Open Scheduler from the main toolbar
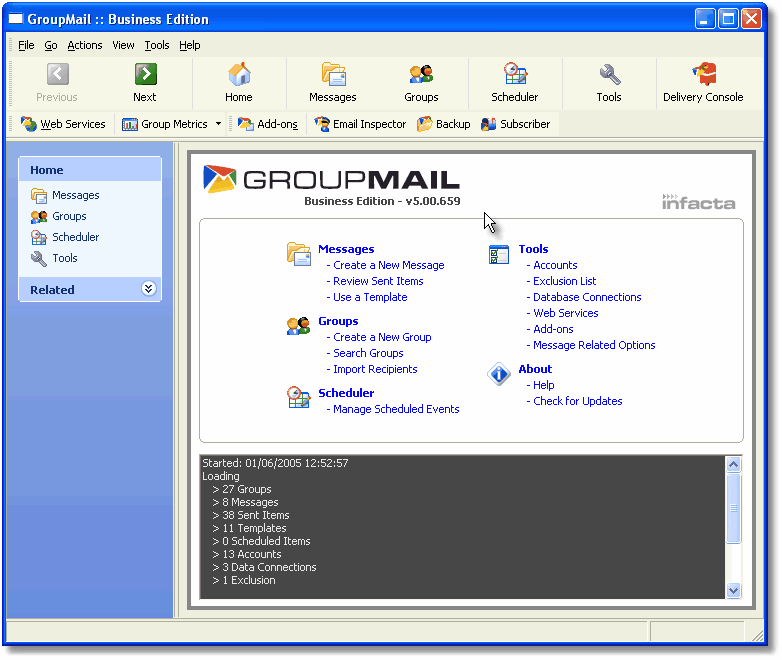This screenshot has width=782, height=660. (x=515, y=83)
